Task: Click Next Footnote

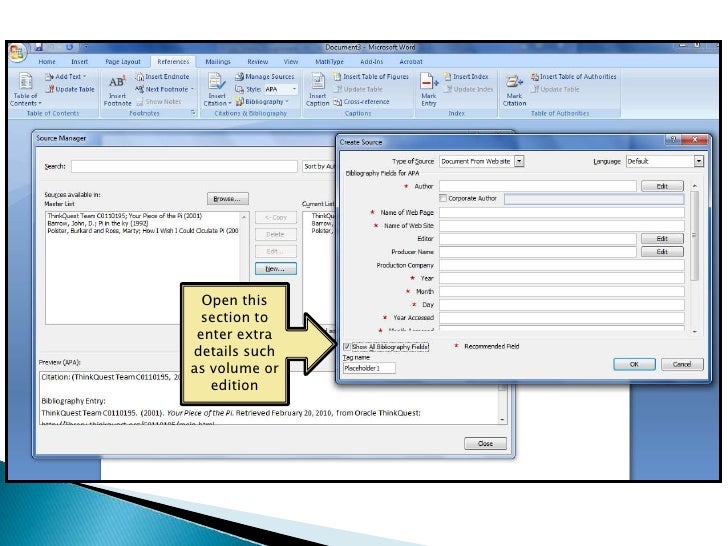Action: tap(162, 89)
